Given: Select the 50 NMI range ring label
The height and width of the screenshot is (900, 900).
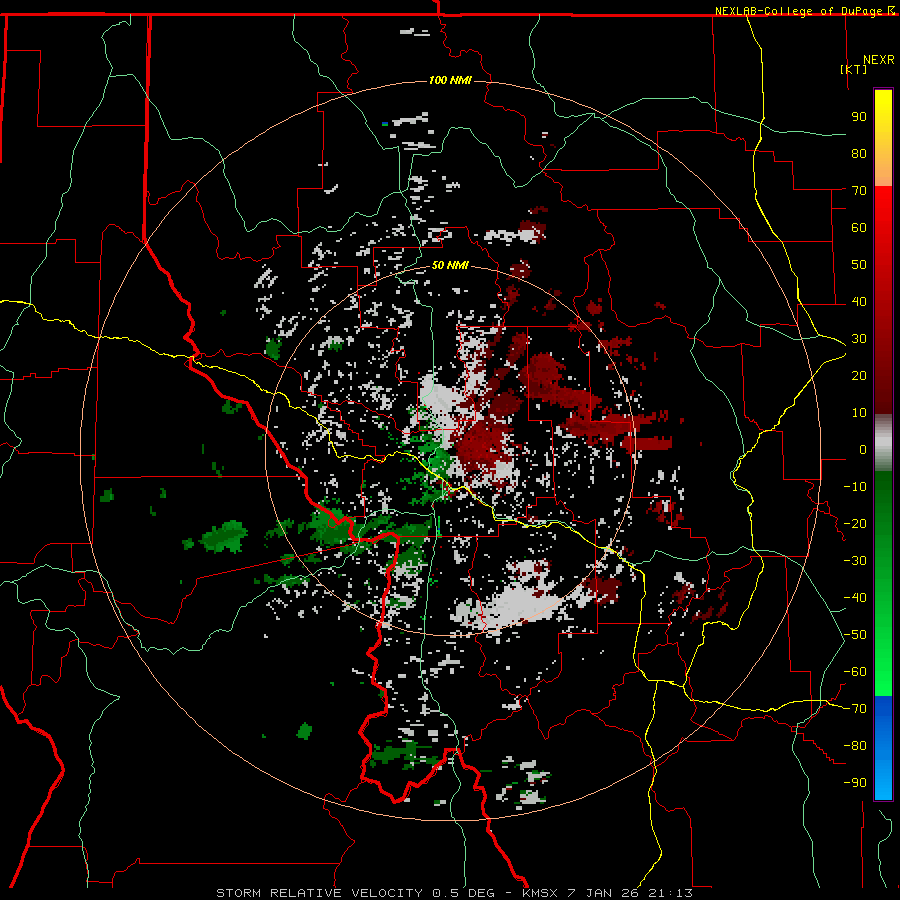Looking at the screenshot, I should coord(450,265).
